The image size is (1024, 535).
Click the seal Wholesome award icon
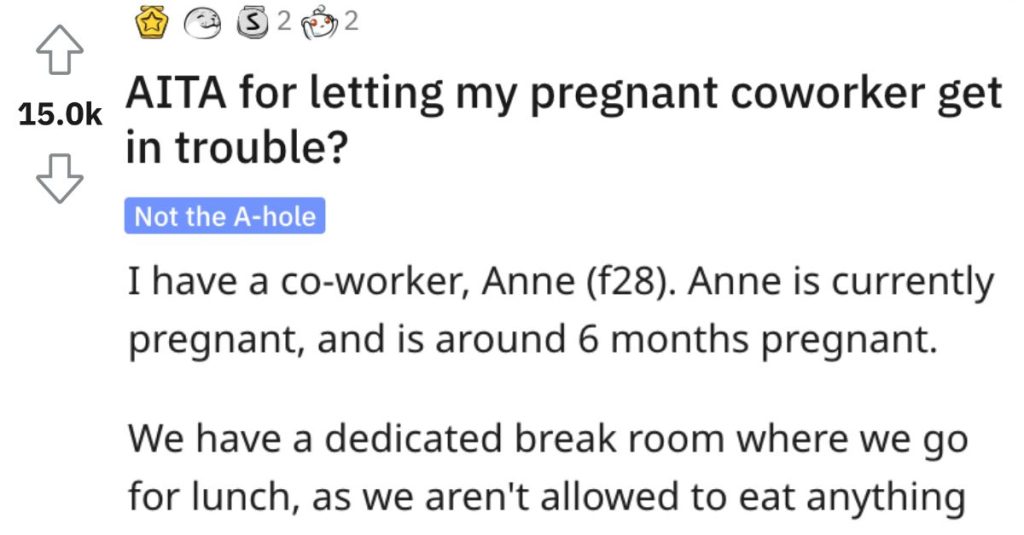(x=202, y=24)
